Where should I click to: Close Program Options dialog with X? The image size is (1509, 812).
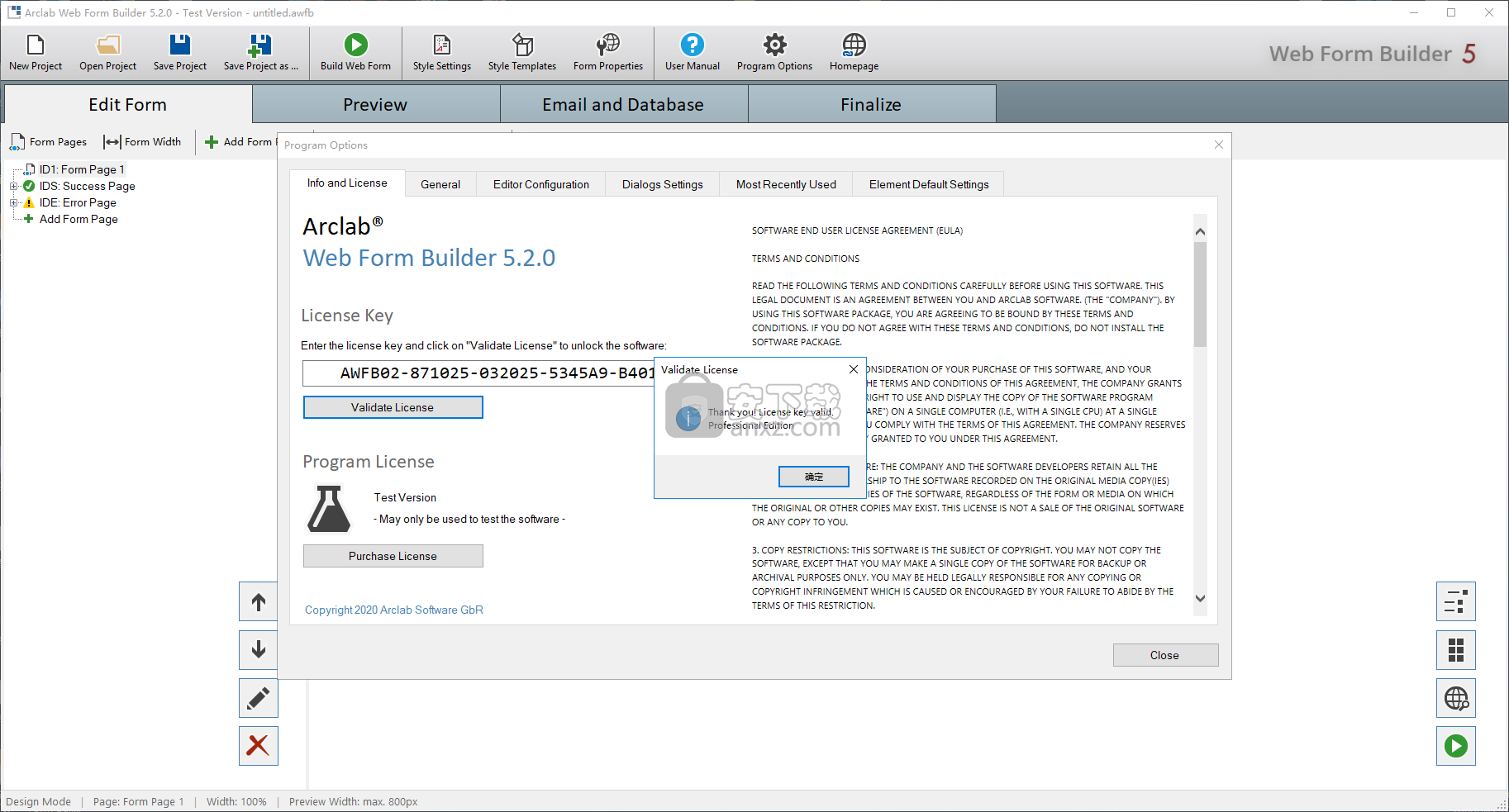[1219, 145]
